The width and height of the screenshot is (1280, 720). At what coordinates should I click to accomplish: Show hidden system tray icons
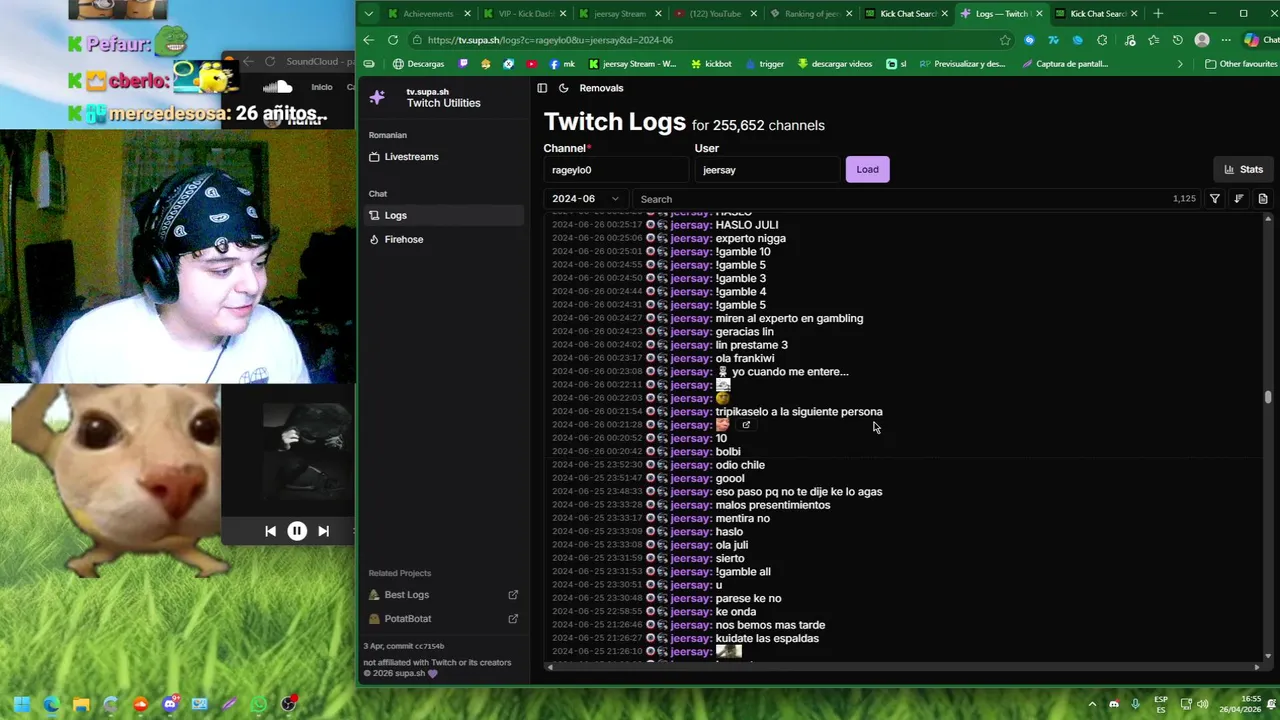tap(1092, 704)
